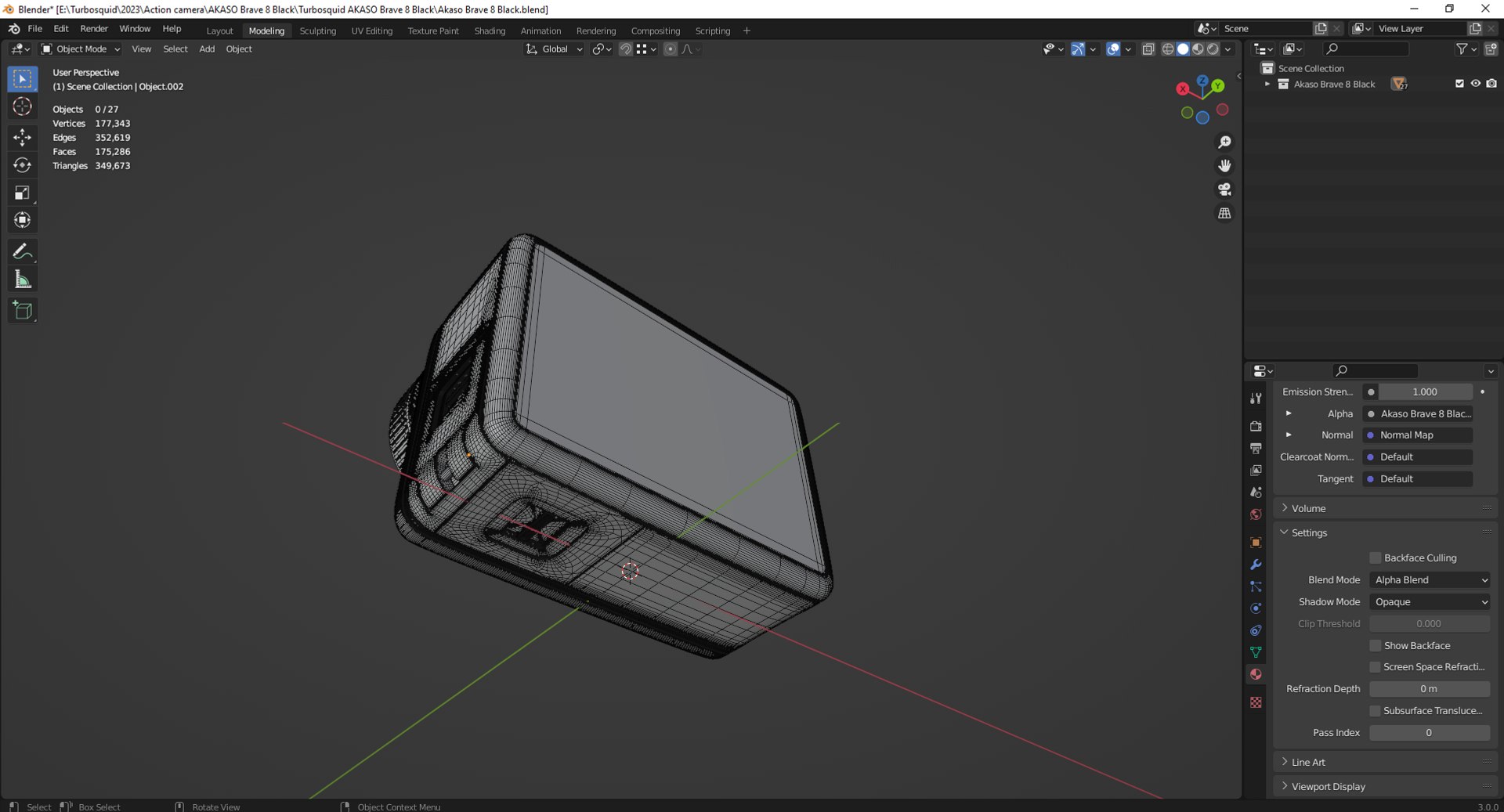
Task: Switch orthographic/perspective grid icon
Action: pyautogui.click(x=1224, y=213)
